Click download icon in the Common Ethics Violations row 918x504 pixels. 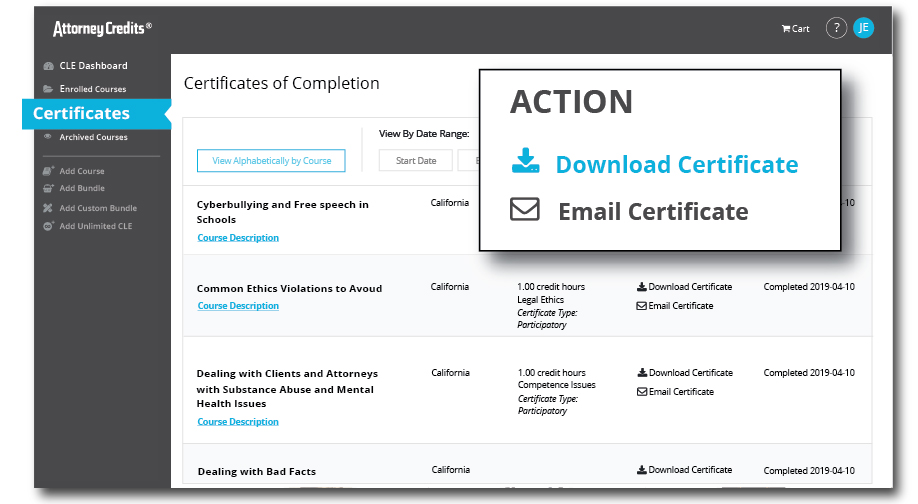click(642, 287)
